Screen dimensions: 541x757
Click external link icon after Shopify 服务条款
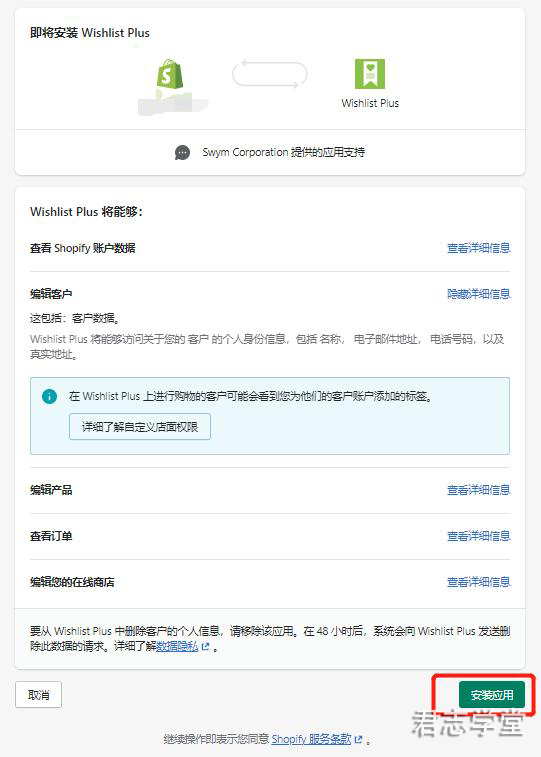[x=358, y=739]
